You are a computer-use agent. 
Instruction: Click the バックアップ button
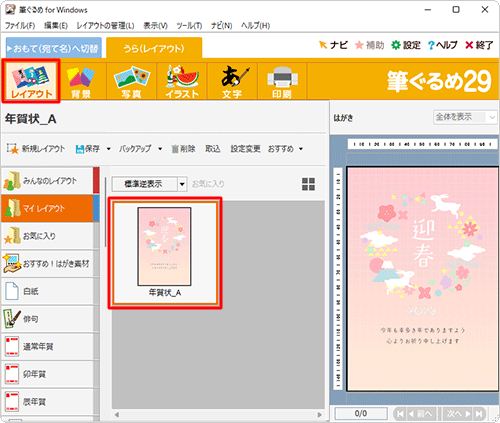pos(135,149)
